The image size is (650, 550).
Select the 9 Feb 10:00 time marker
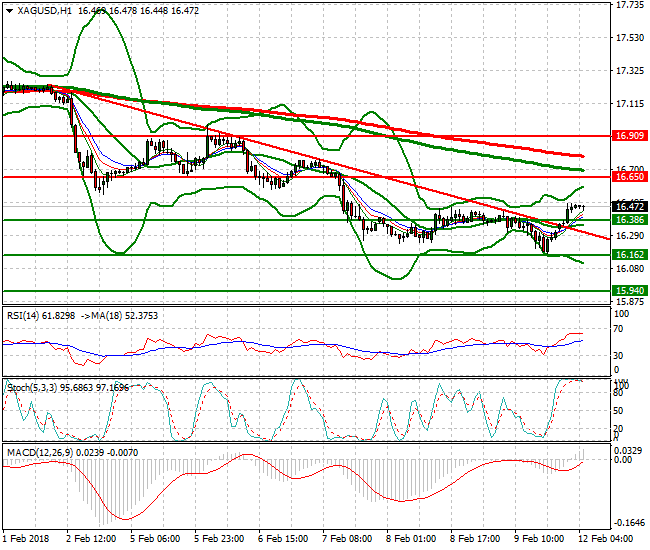(x=544, y=539)
